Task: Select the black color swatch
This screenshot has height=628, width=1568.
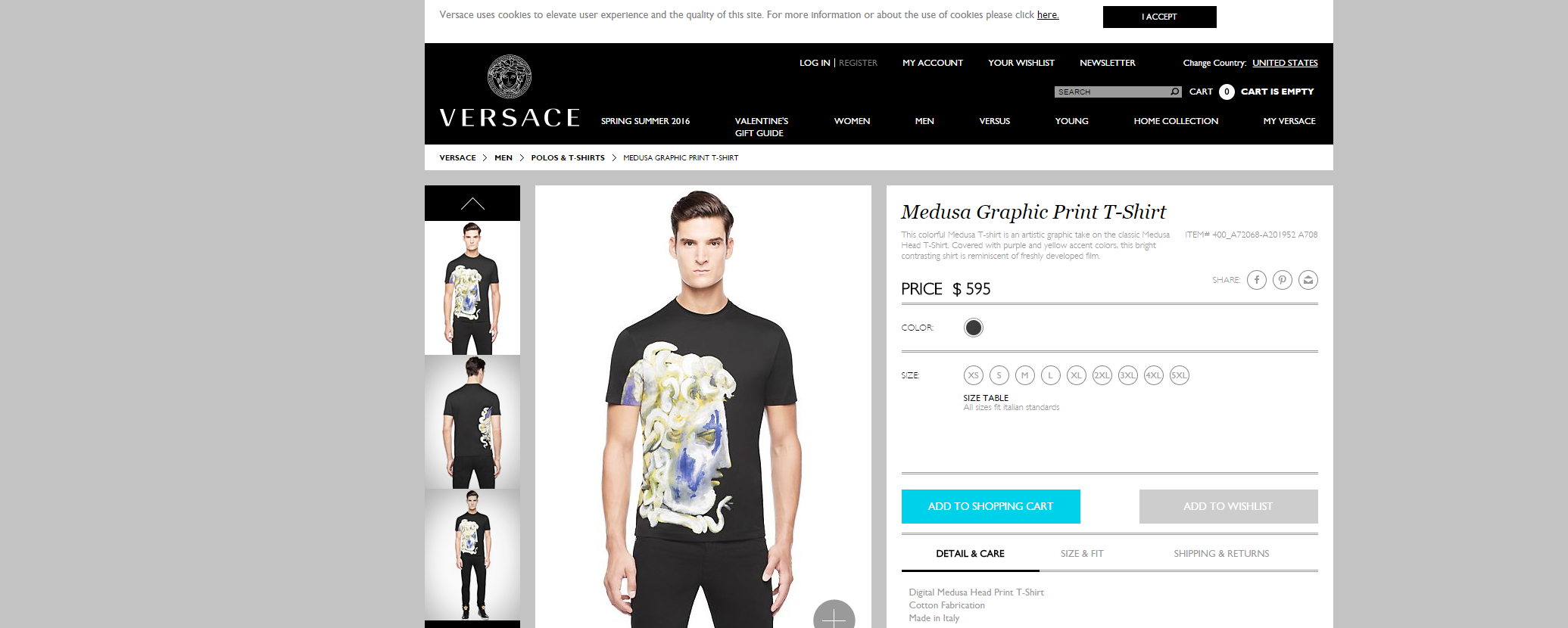Action: click(974, 328)
